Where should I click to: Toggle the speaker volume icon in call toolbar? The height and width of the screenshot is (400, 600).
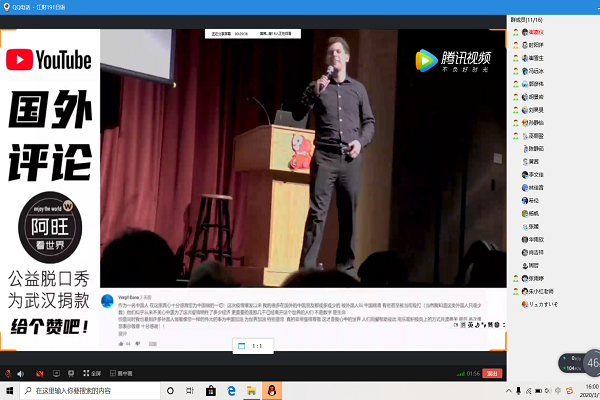point(21,374)
